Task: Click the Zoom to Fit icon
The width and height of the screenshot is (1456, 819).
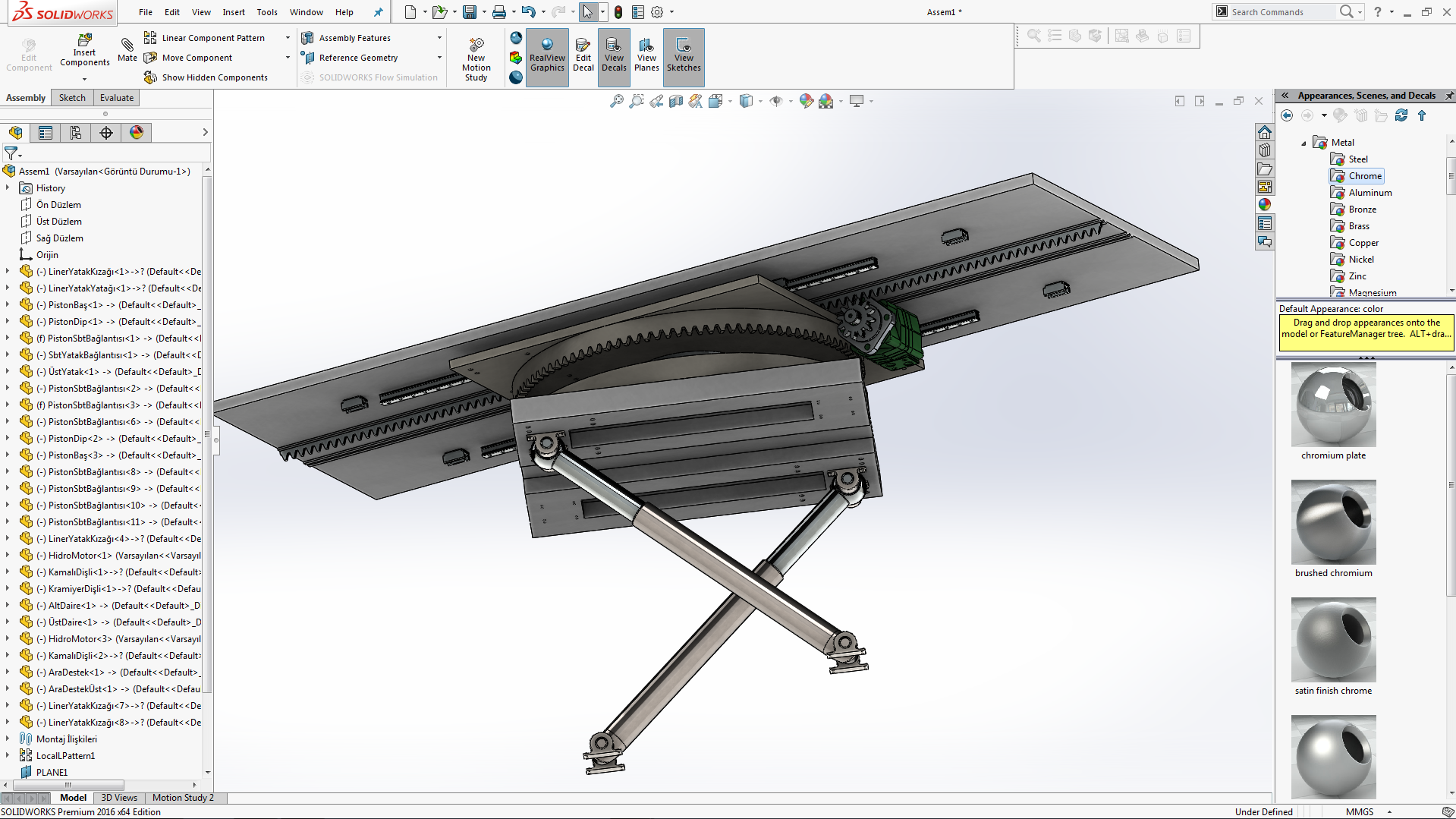Action: tap(617, 101)
